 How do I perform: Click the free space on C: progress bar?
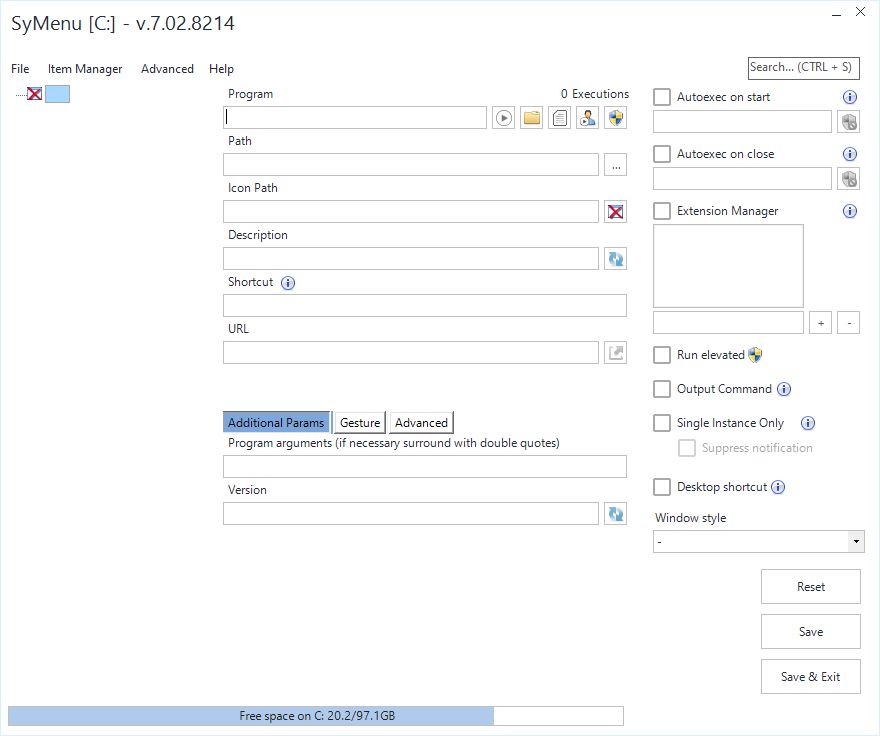click(316, 716)
